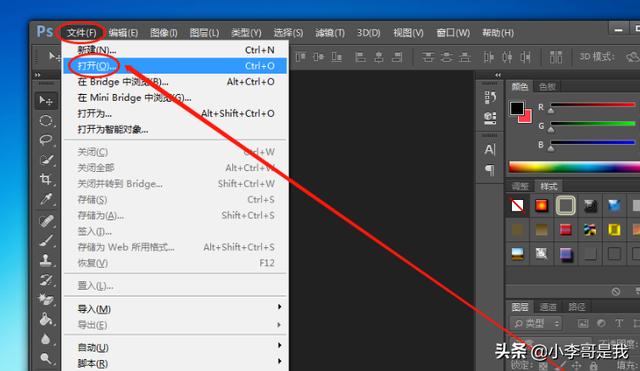Switch to the 路径 tab
Viewport: 640px width, 371px height.
click(x=577, y=307)
